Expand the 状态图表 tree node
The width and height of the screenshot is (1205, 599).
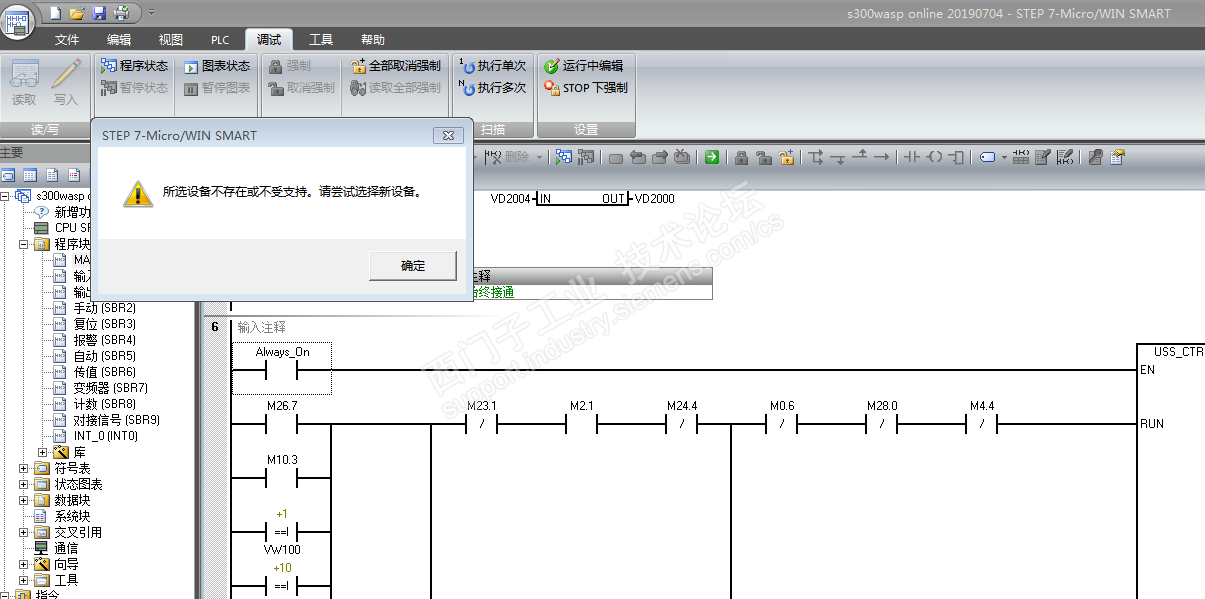[24, 484]
